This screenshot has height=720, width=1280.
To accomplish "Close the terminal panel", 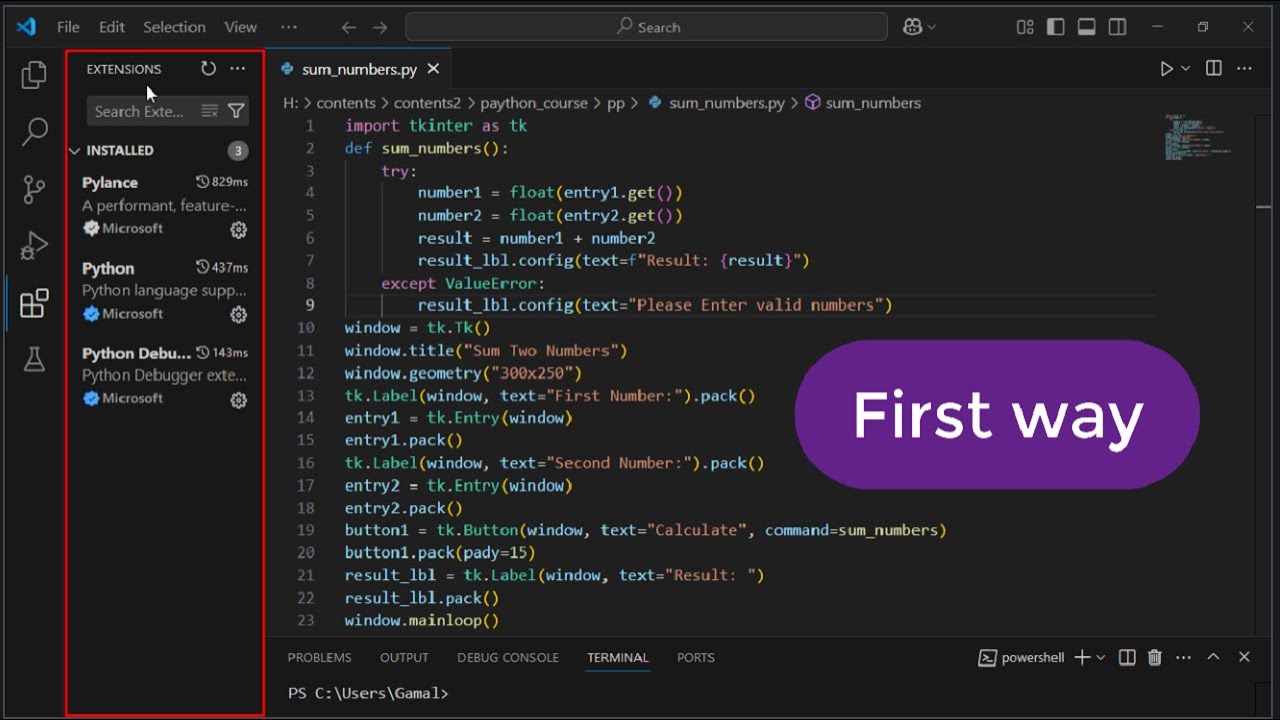I will [1244, 657].
